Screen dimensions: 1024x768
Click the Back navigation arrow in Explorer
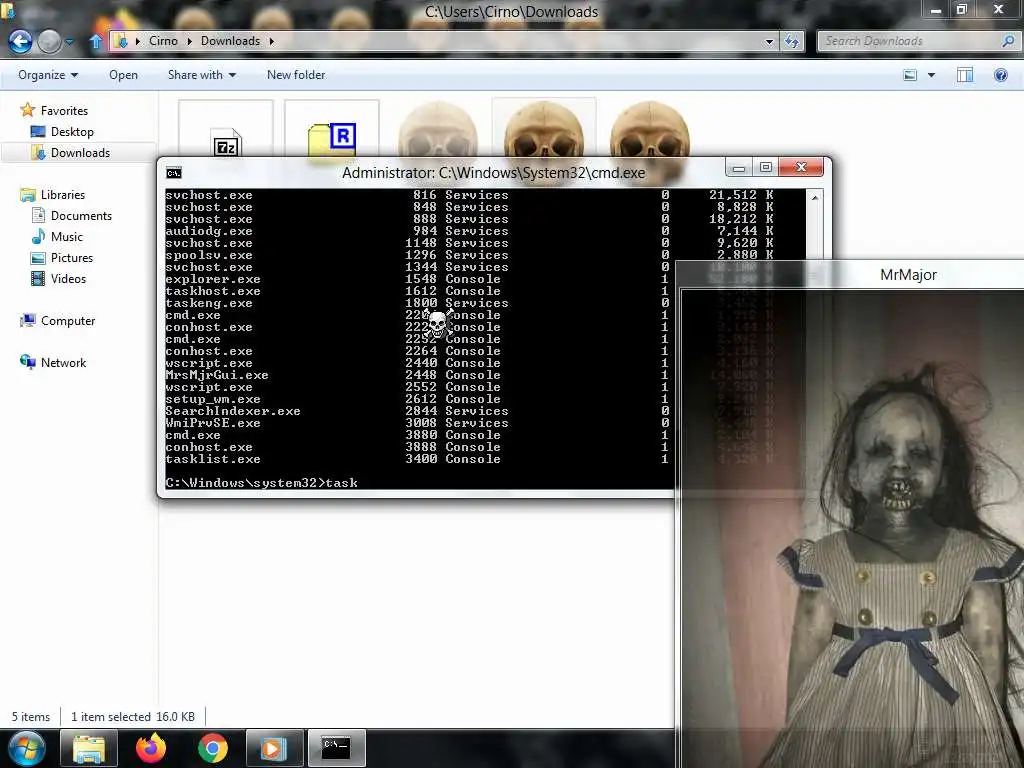[20, 42]
